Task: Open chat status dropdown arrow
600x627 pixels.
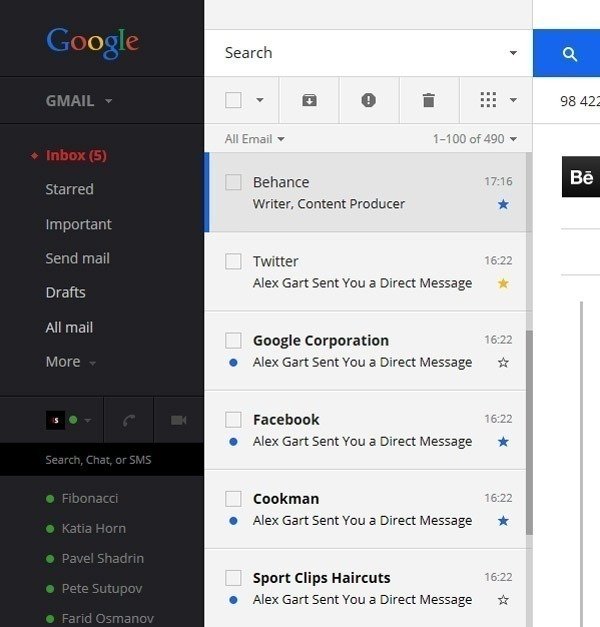Action: click(x=88, y=420)
